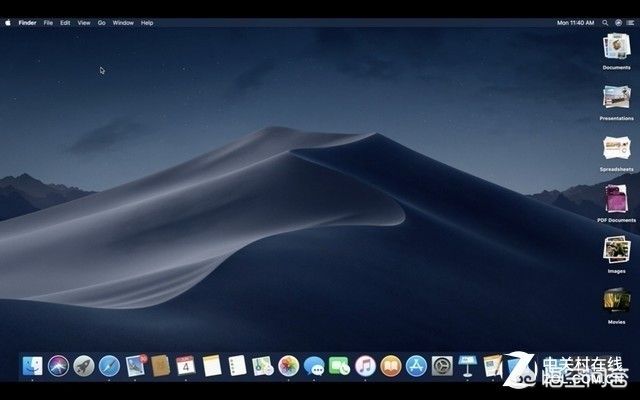Open Messages app in dock

pyautogui.click(x=314, y=366)
